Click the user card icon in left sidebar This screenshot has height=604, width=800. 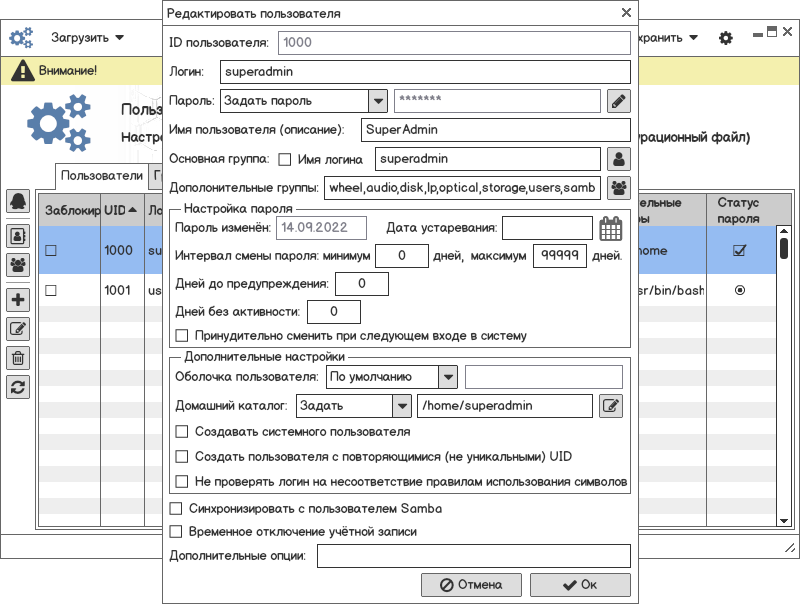tap(18, 236)
